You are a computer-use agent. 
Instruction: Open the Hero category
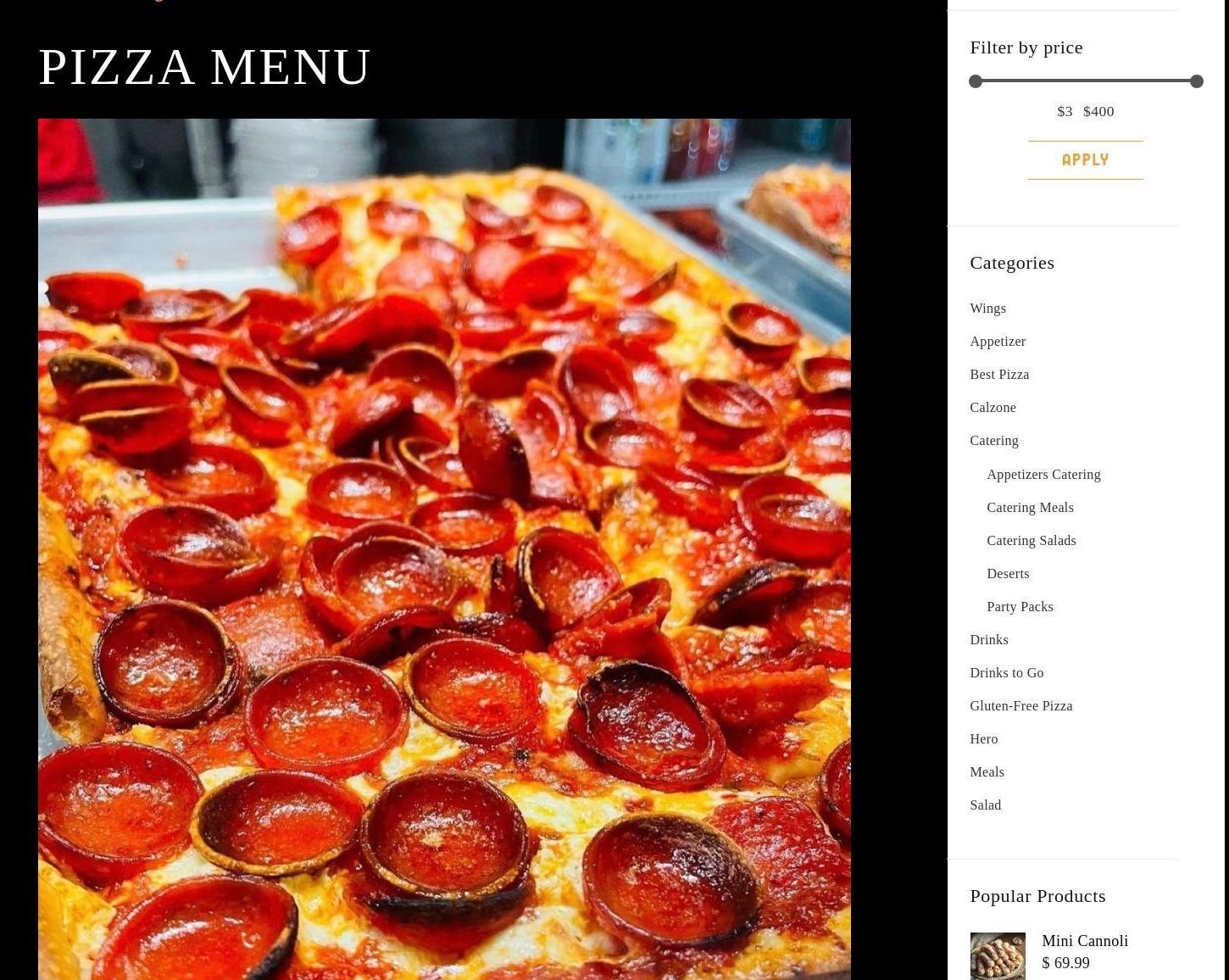pos(983,739)
